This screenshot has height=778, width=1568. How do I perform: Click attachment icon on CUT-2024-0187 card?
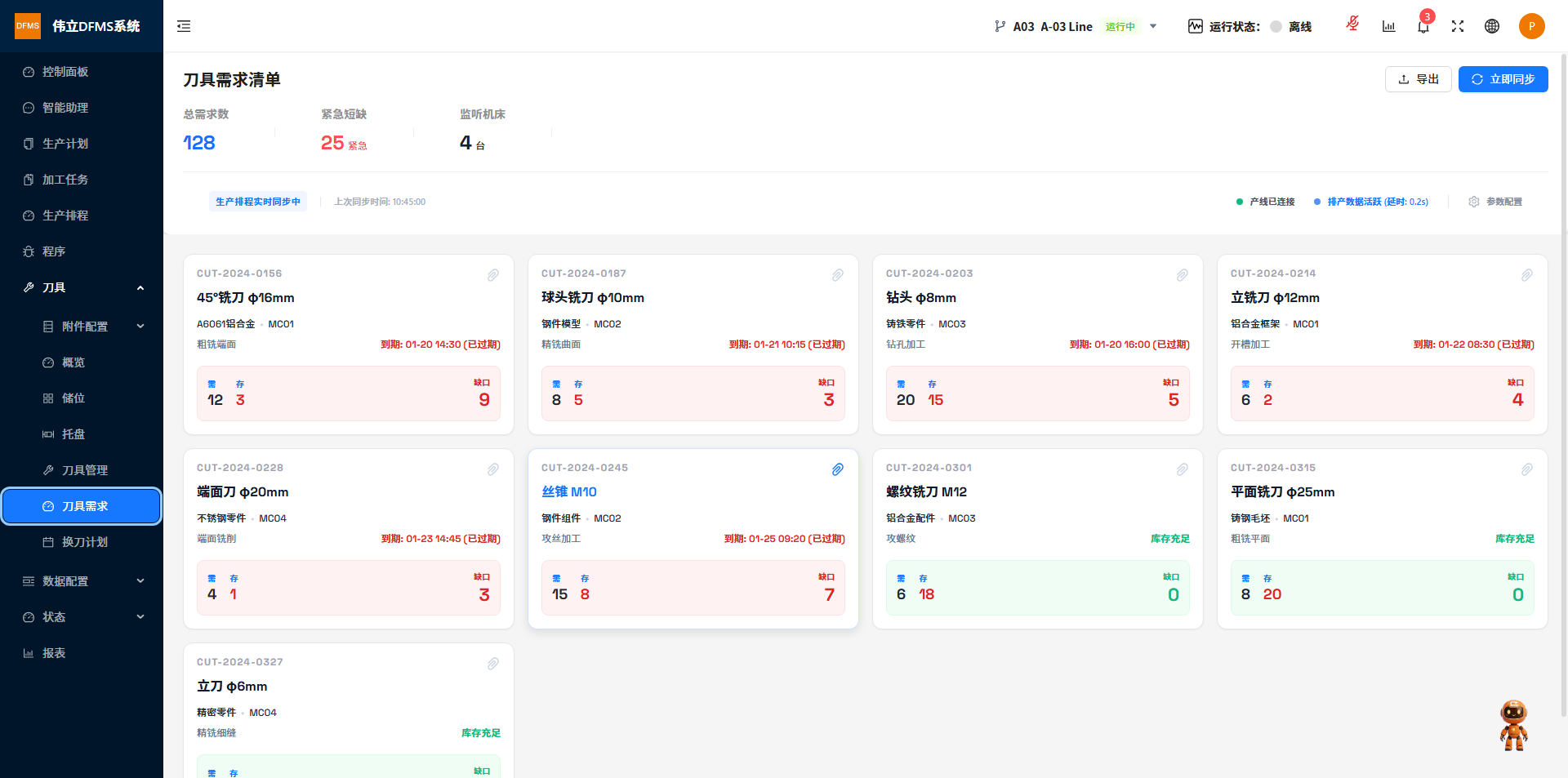pyautogui.click(x=838, y=275)
